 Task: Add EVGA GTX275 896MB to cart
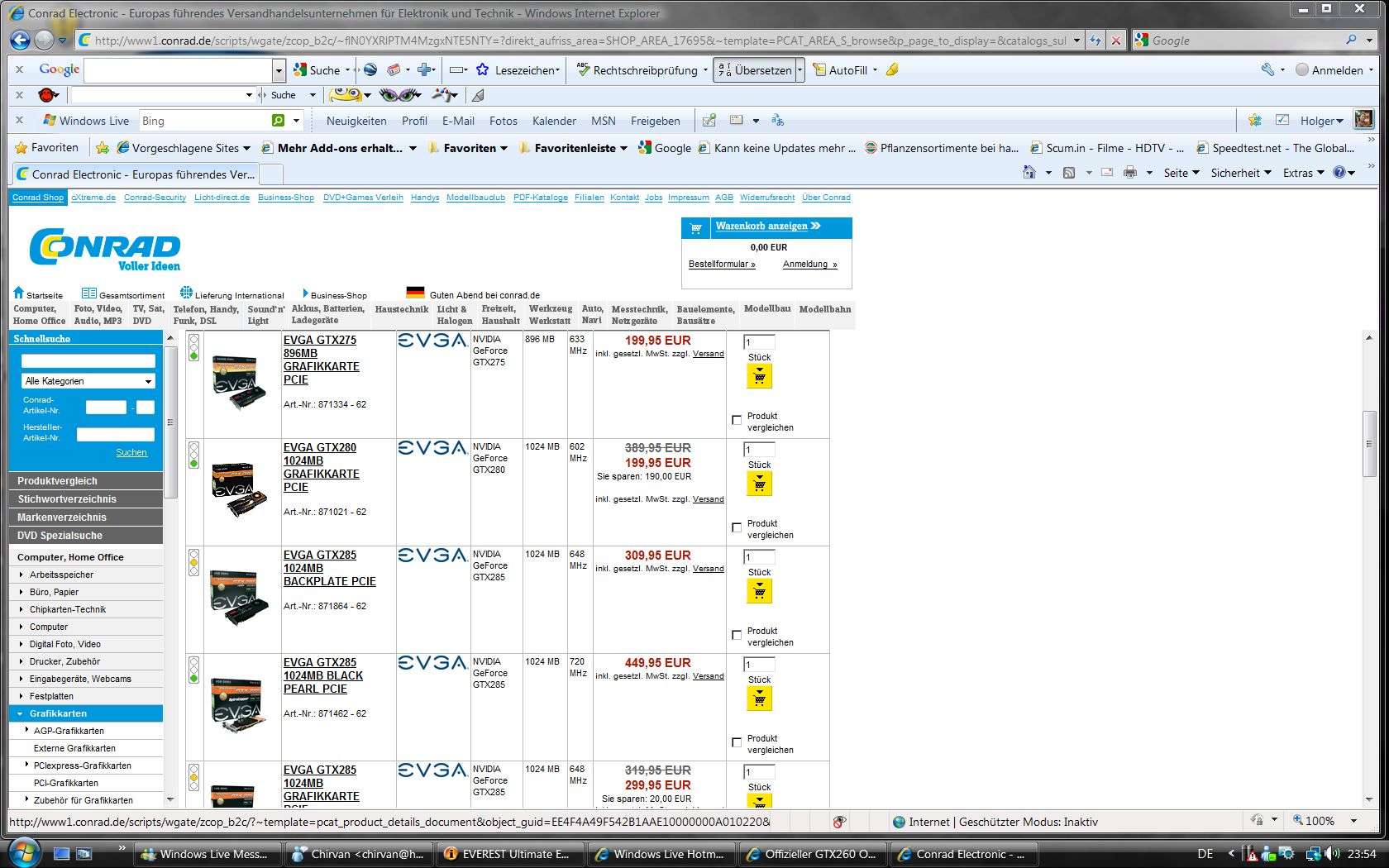(759, 377)
